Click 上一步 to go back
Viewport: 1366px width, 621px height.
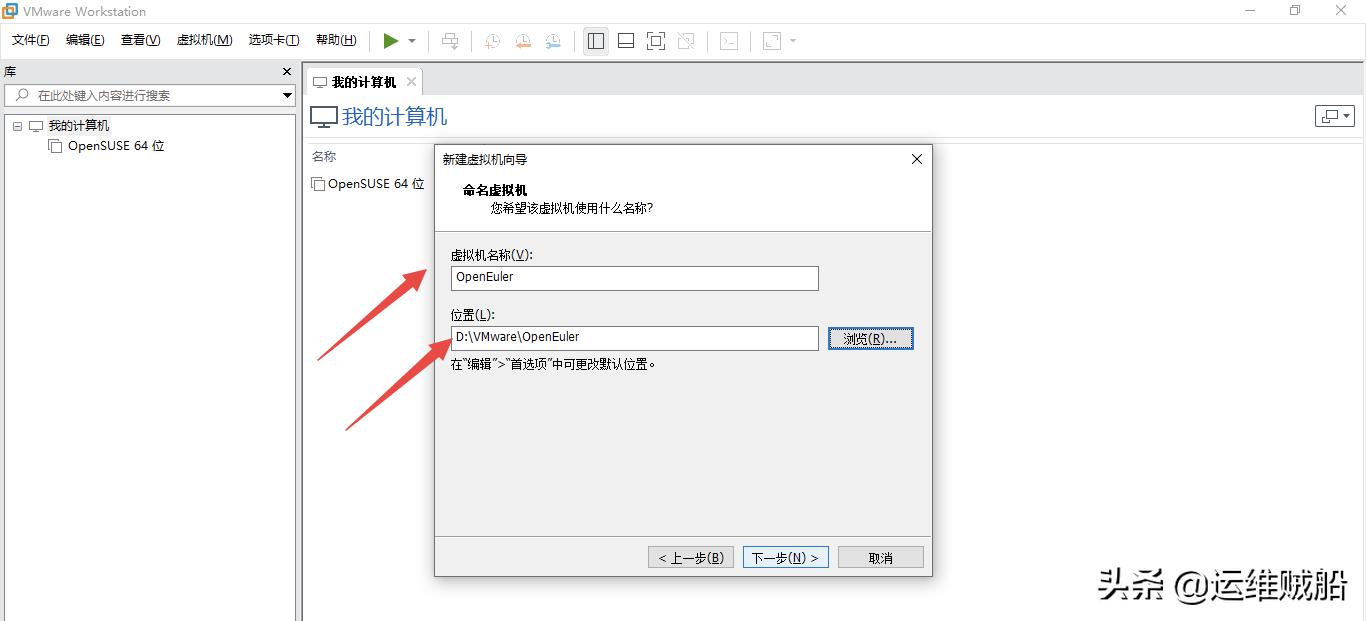[690, 557]
